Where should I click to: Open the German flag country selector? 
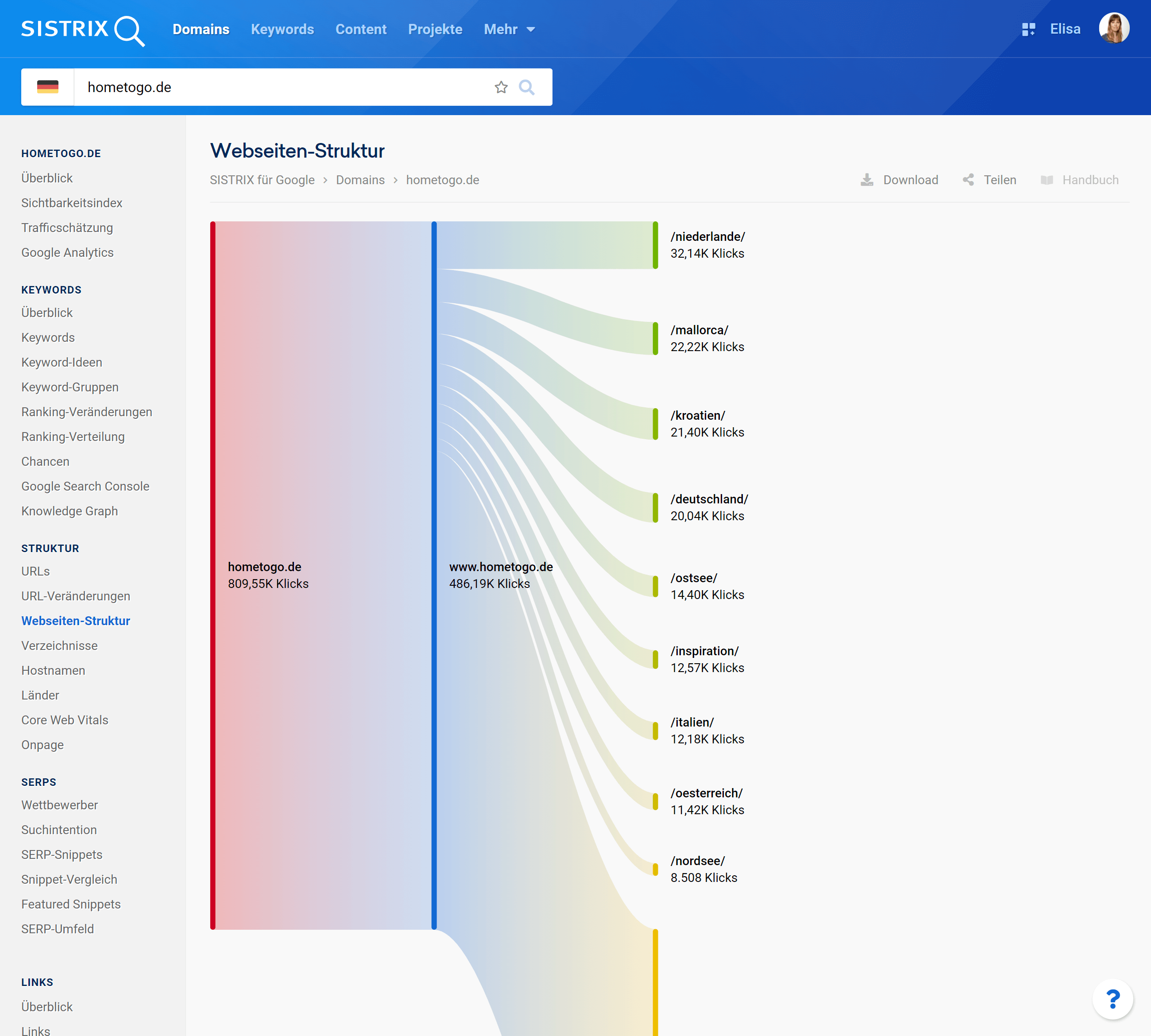48,87
